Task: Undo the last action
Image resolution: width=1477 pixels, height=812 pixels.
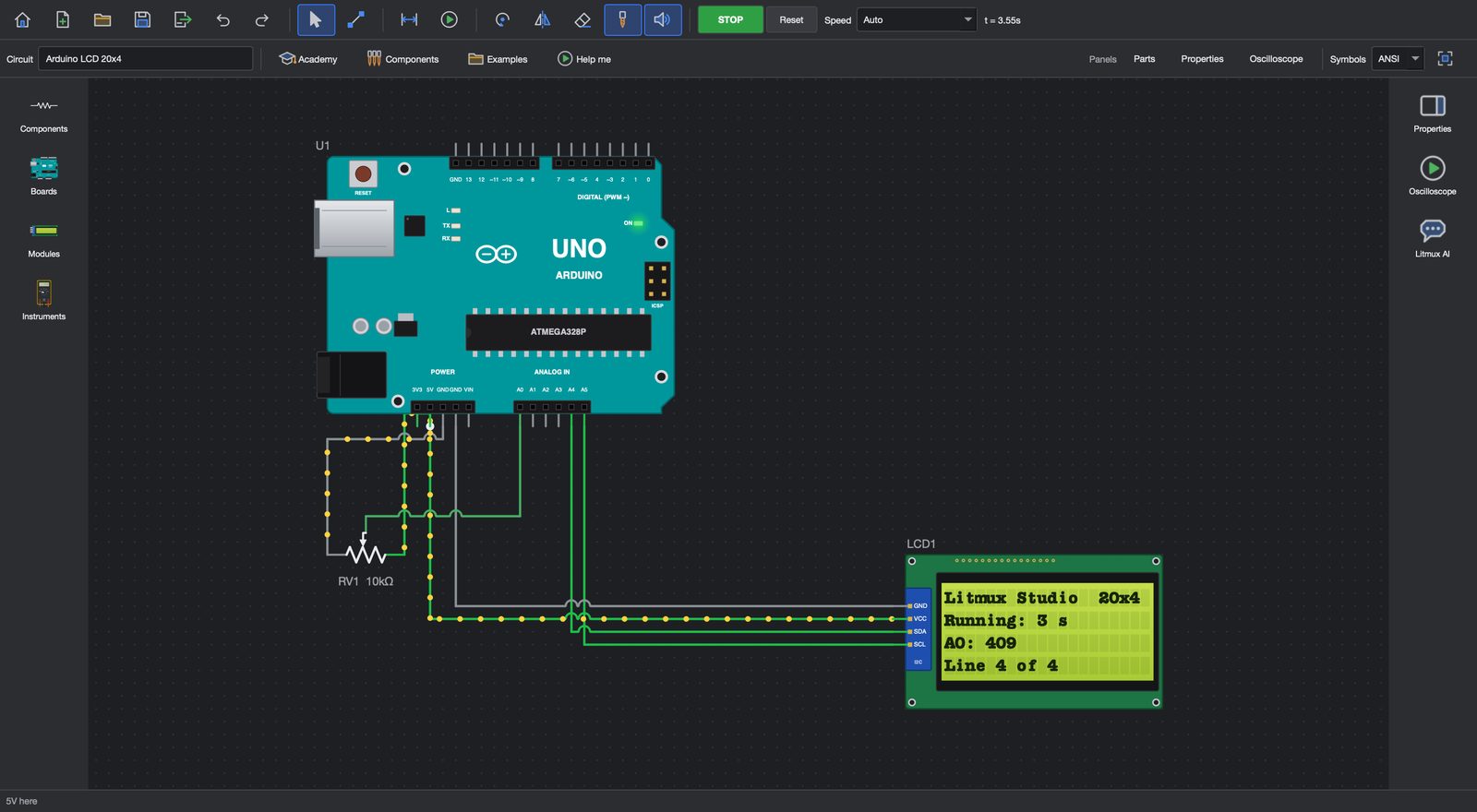Action: (x=222, y=19)
